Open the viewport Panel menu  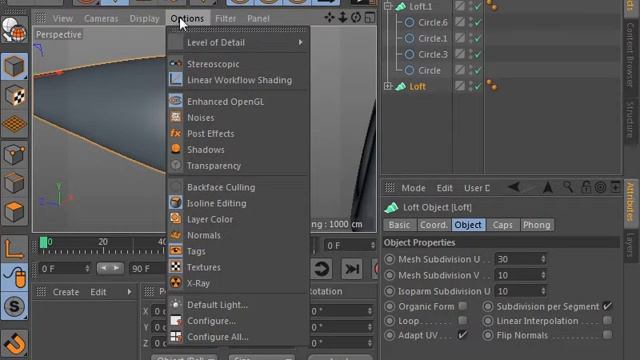point(258,19)
